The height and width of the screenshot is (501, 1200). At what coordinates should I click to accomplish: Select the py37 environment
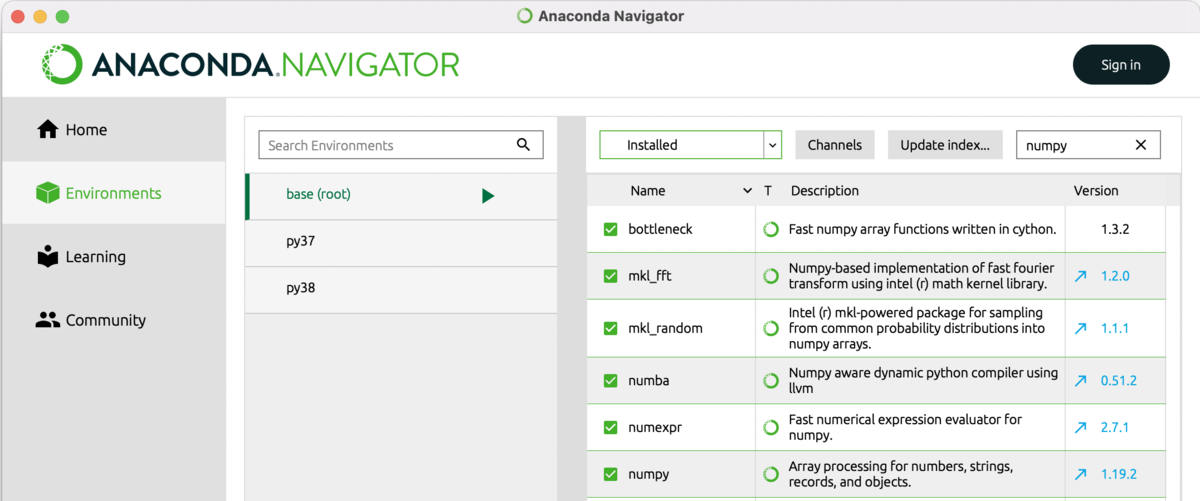tap(400, 243)
